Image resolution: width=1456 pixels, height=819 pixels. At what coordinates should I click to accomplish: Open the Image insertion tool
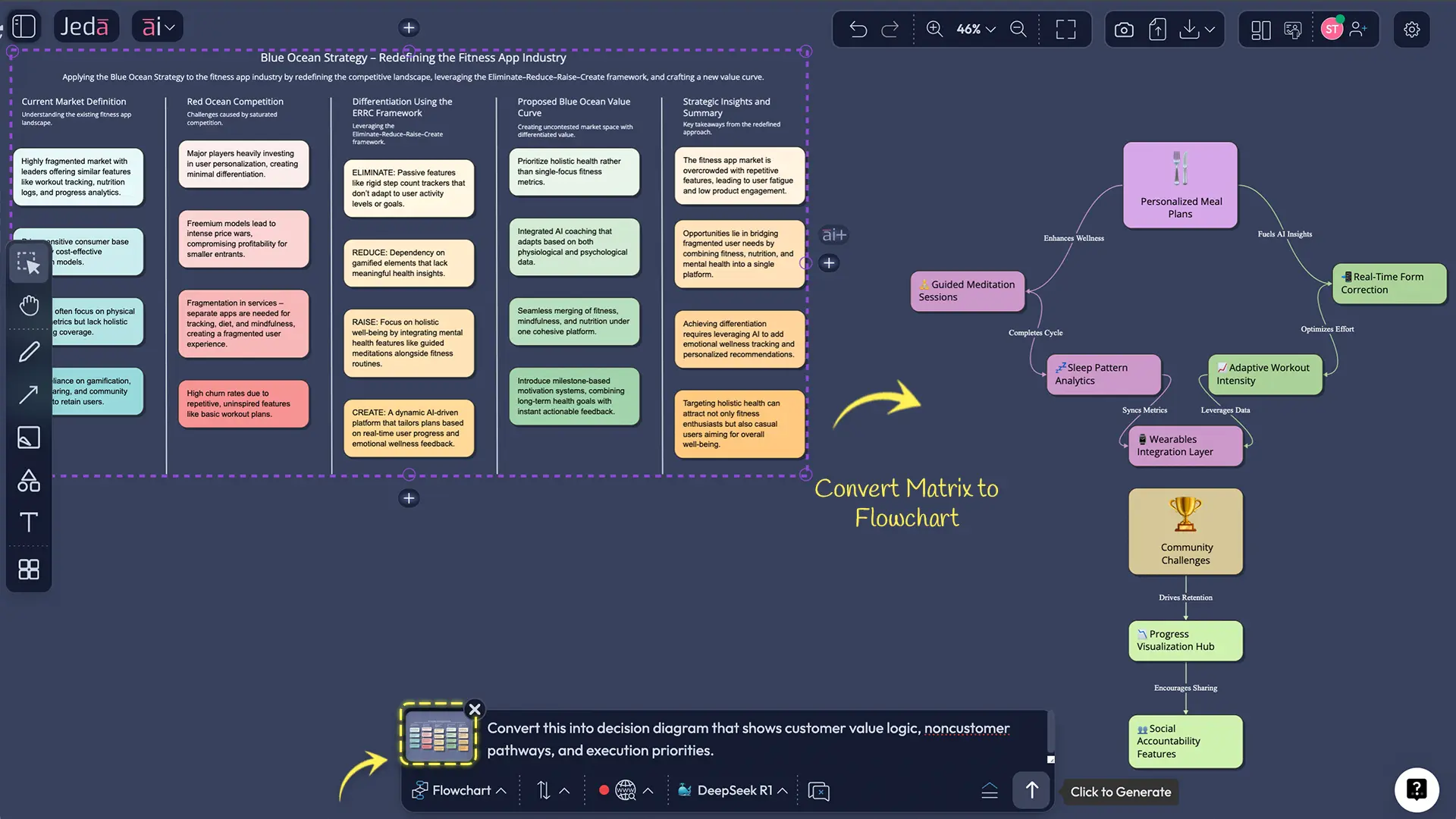tap(28, 438)
